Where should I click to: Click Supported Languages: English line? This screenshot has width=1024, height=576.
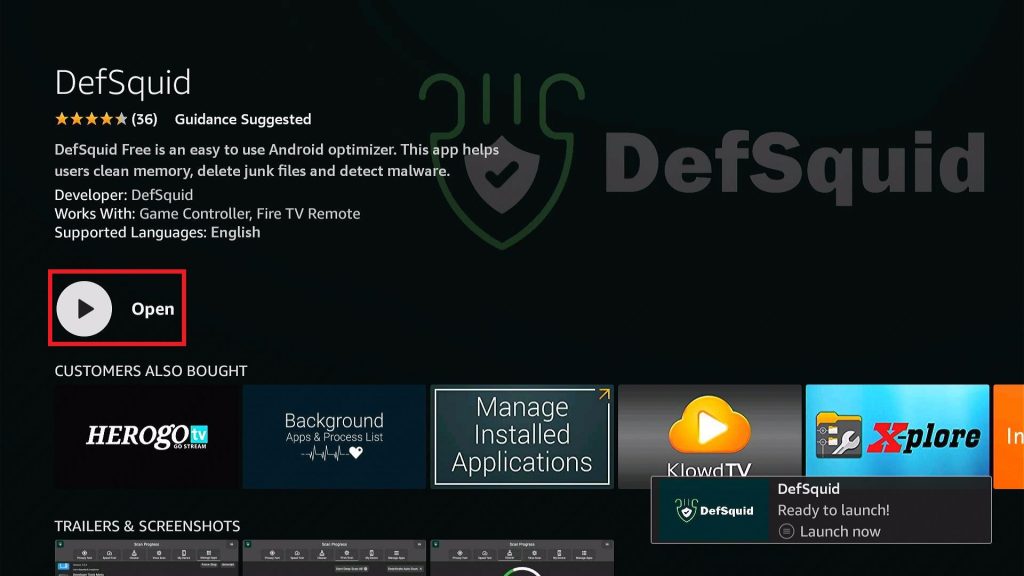(157, 232)
